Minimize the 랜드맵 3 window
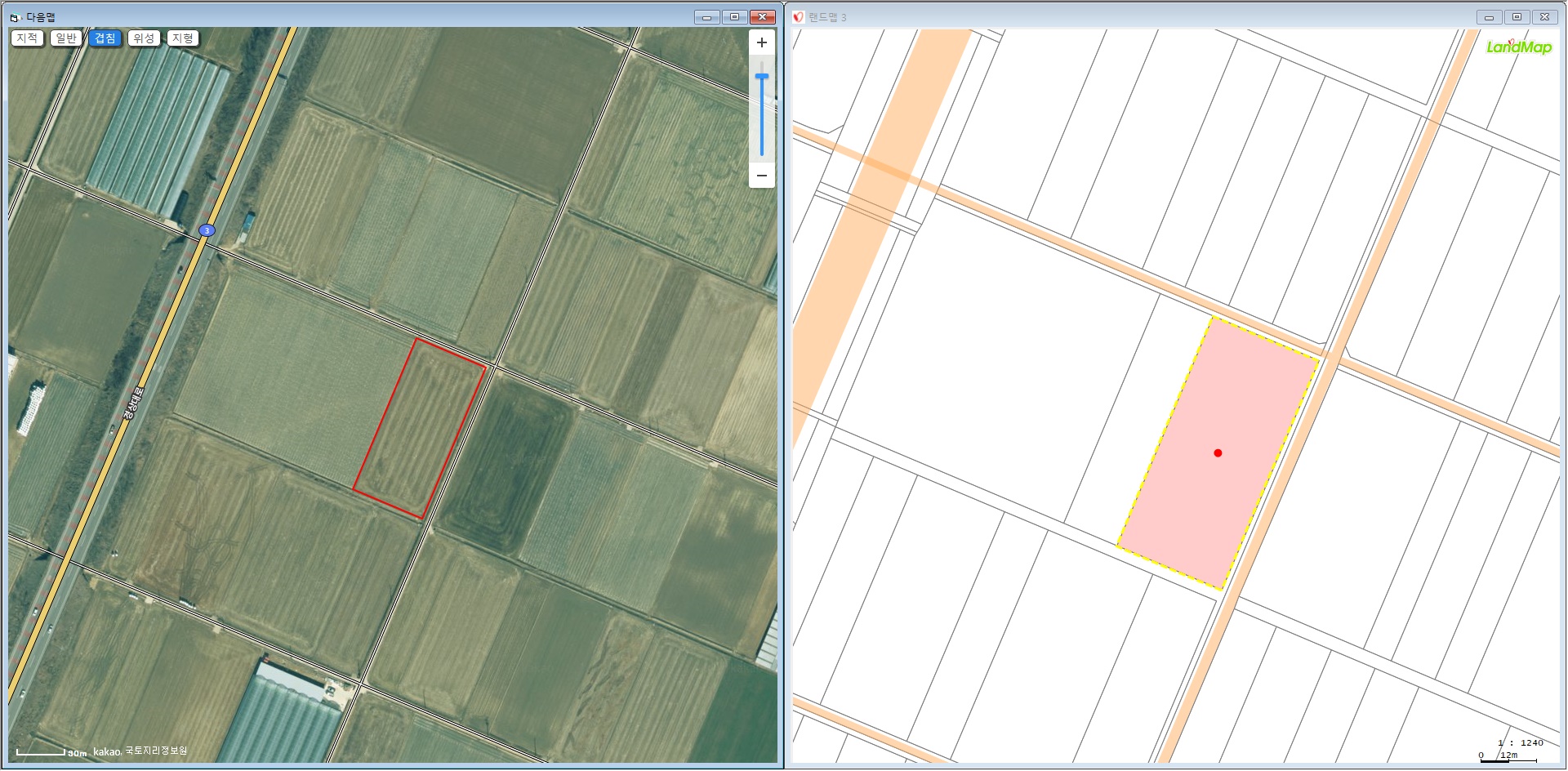 pyautogui.click(x=1489, y=17)
